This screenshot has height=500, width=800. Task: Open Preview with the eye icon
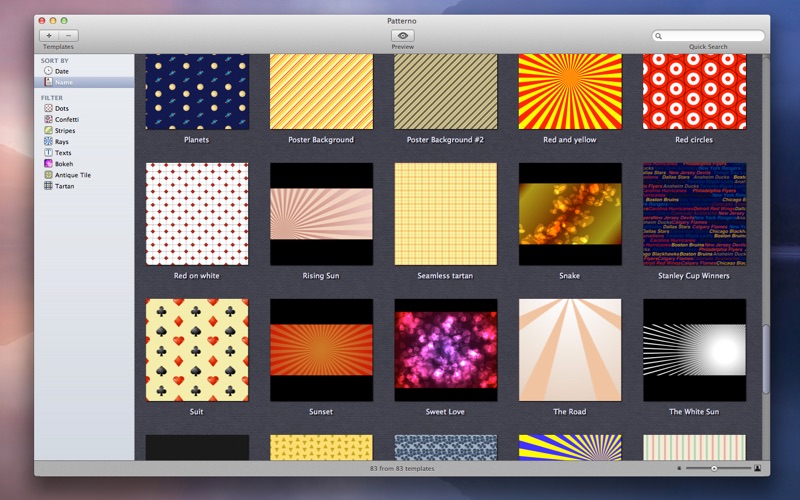(402, 35)
